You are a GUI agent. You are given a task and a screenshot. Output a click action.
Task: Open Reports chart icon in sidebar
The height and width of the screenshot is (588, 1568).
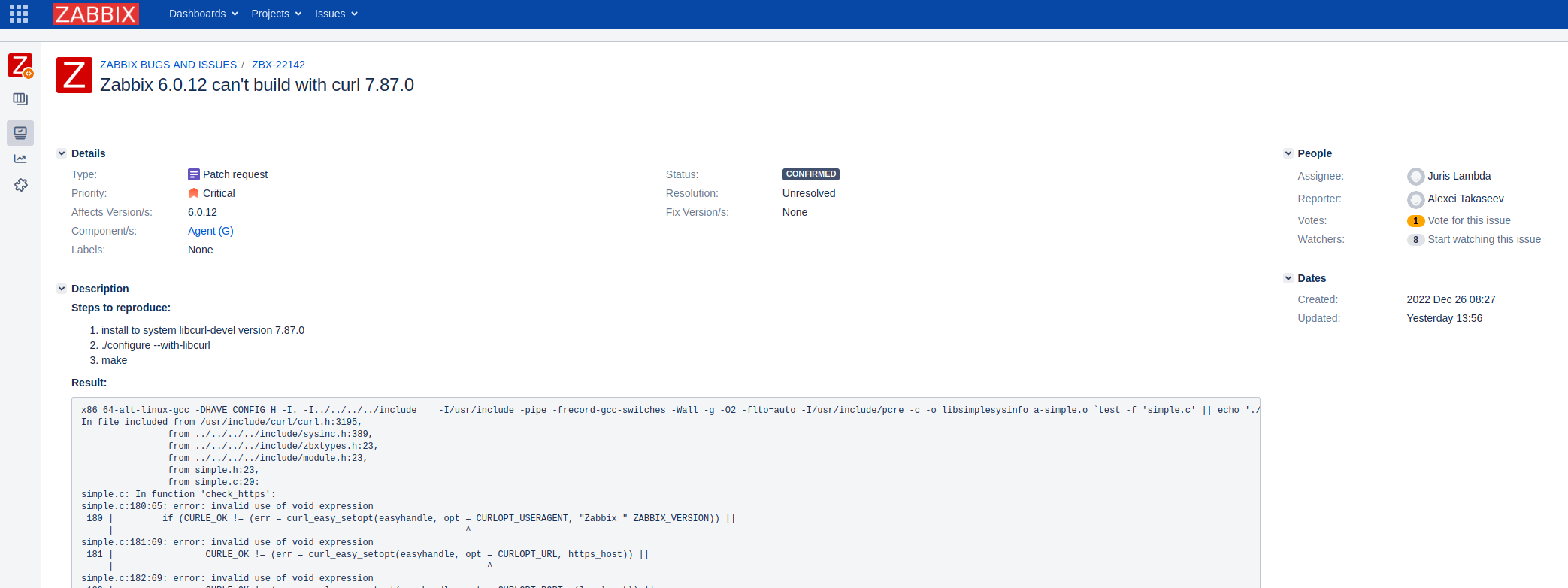pyautogui.click(x=20, y=159)
